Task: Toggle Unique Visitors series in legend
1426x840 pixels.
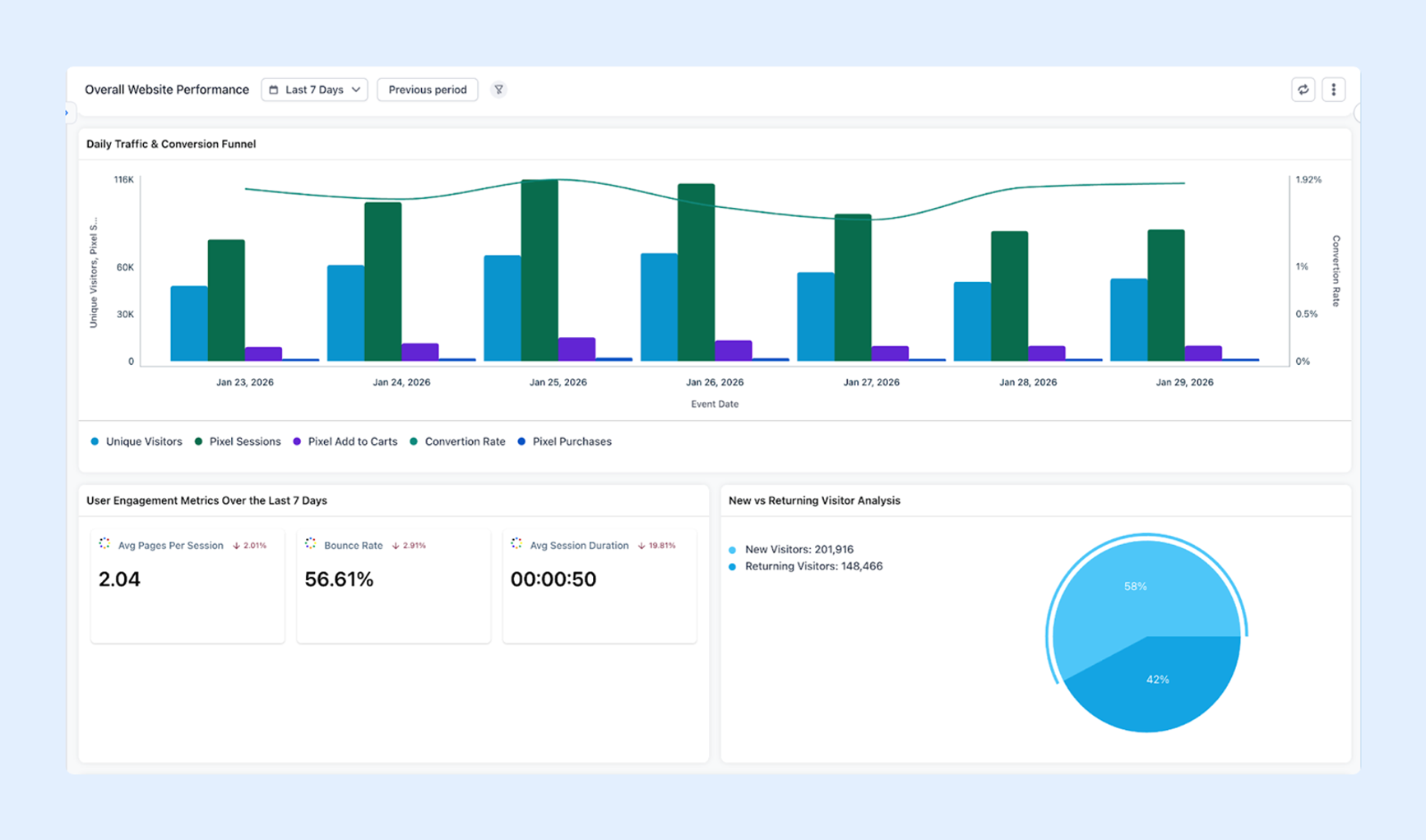Action: coord(137,441)
